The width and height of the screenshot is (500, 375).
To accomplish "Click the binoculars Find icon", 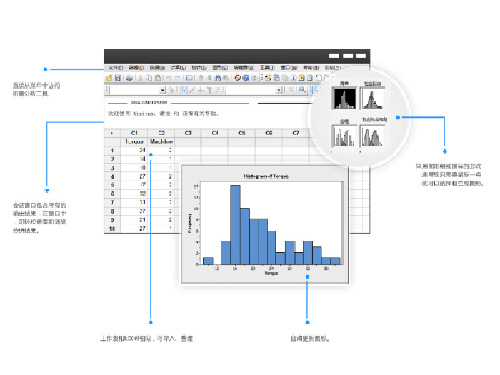I will coord(218,78).
